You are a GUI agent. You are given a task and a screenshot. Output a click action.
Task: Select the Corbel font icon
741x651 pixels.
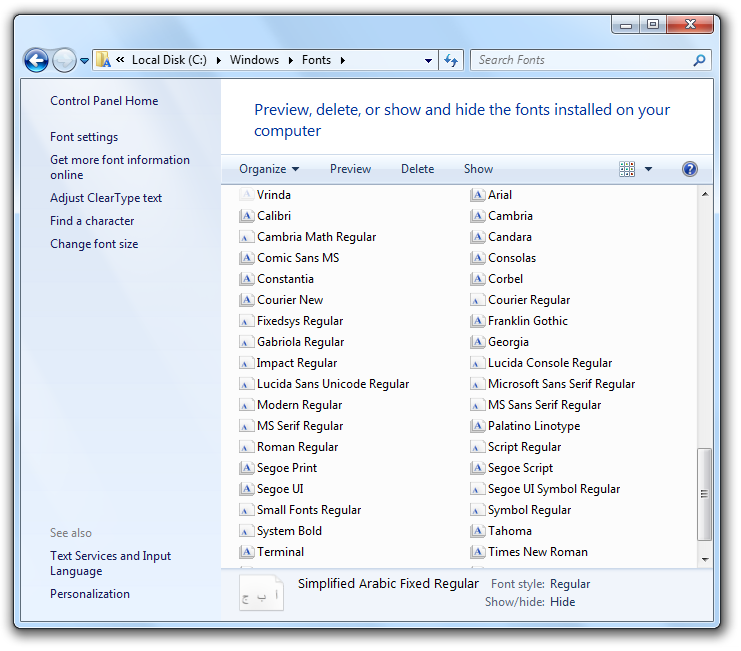coord(477,279)
